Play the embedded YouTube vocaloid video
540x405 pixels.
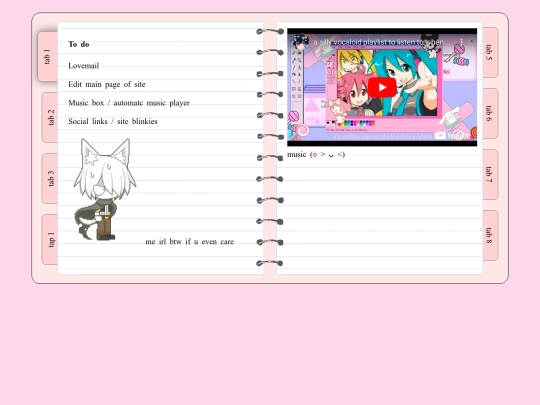(382, 87)
